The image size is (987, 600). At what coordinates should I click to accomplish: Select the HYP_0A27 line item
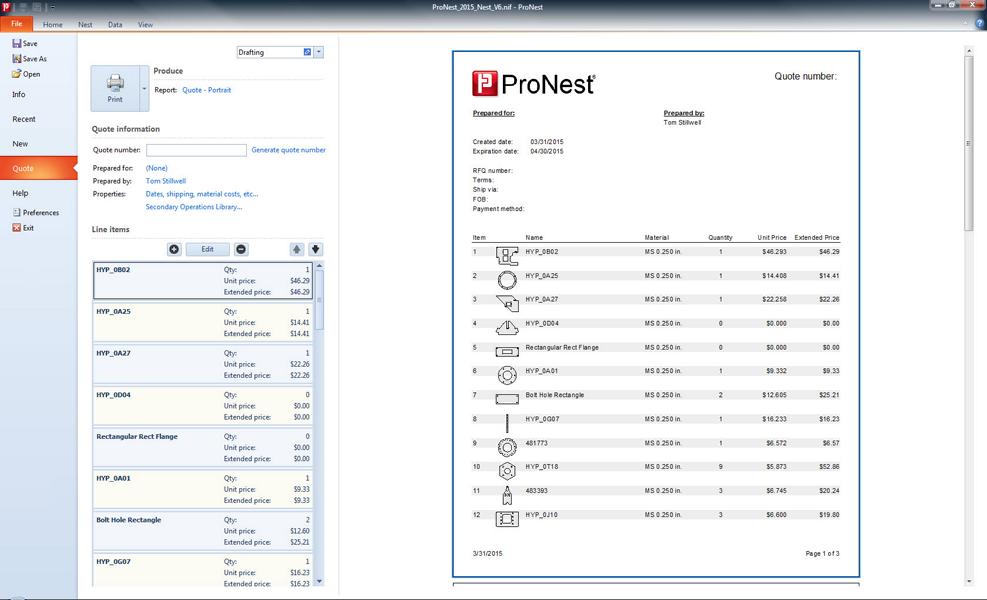pyautogui.click(x=203, y=364)
